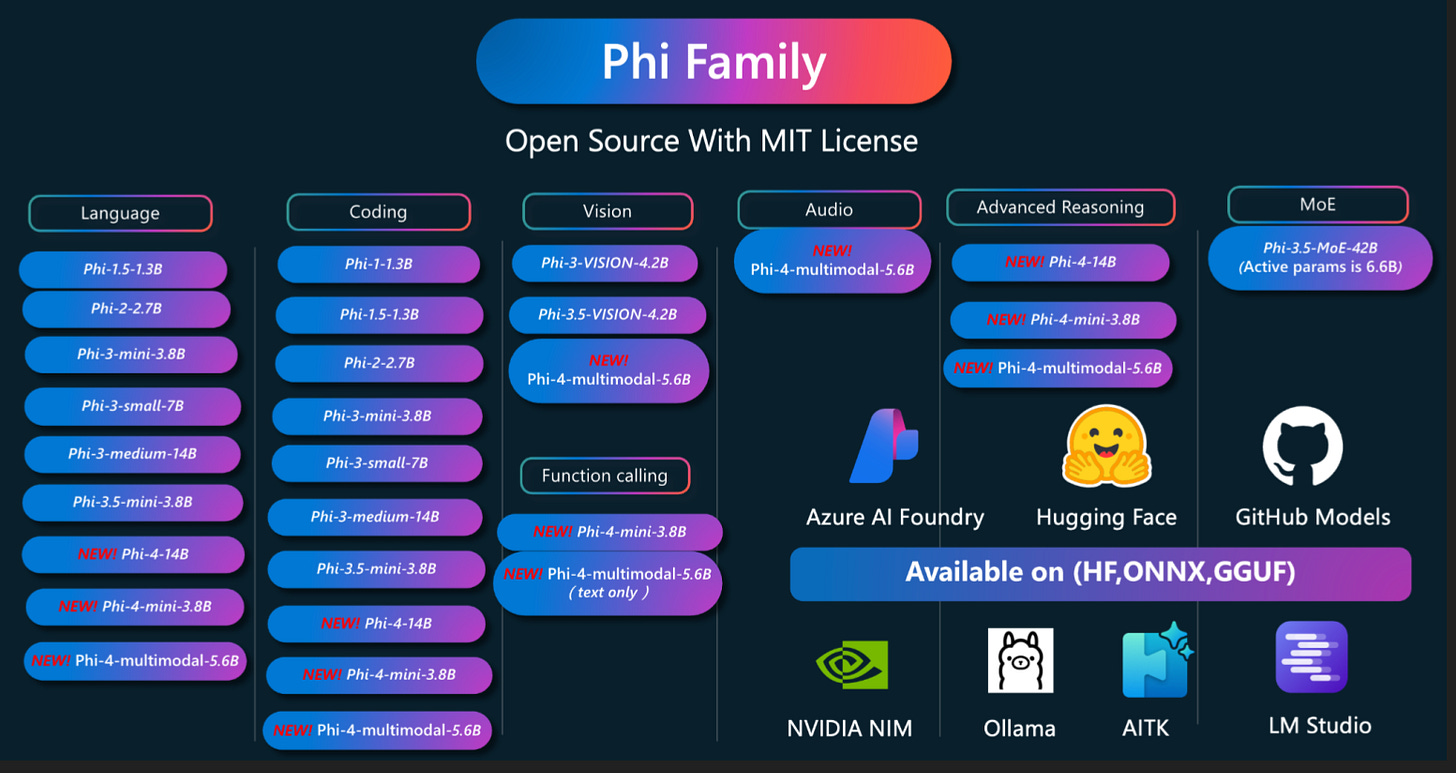Select the Phi-4-multimodal-5.6B (text only) pill
The image size is (1456, 773).
tap(607, 582)
